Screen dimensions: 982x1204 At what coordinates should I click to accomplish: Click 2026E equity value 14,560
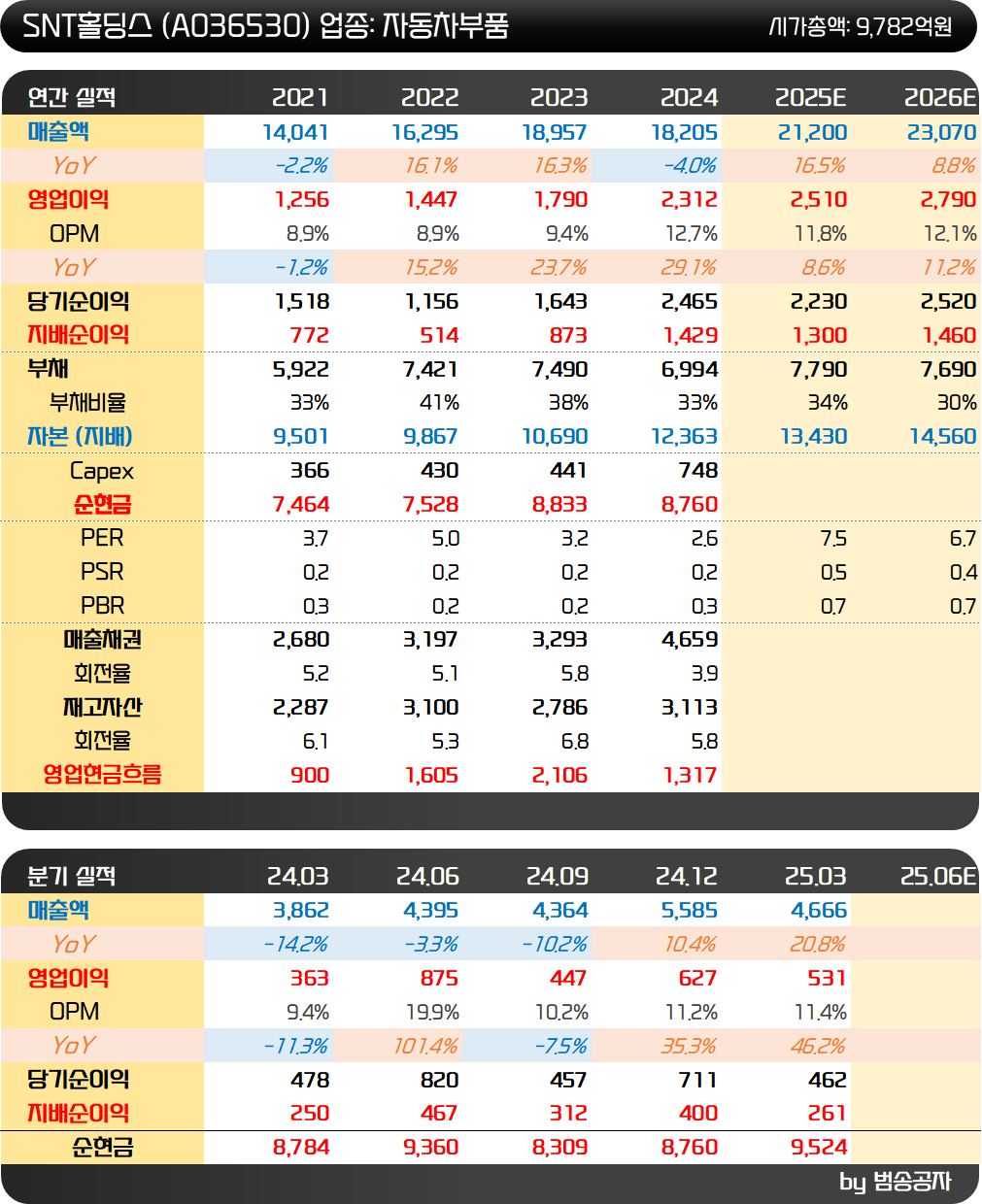(943, 437)
